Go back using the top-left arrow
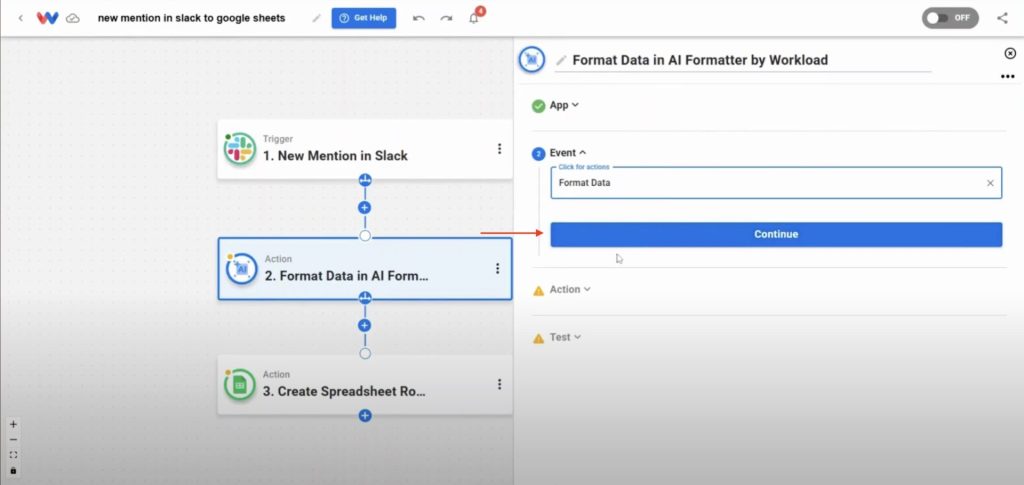The image size is (1024, 485). 21,18
